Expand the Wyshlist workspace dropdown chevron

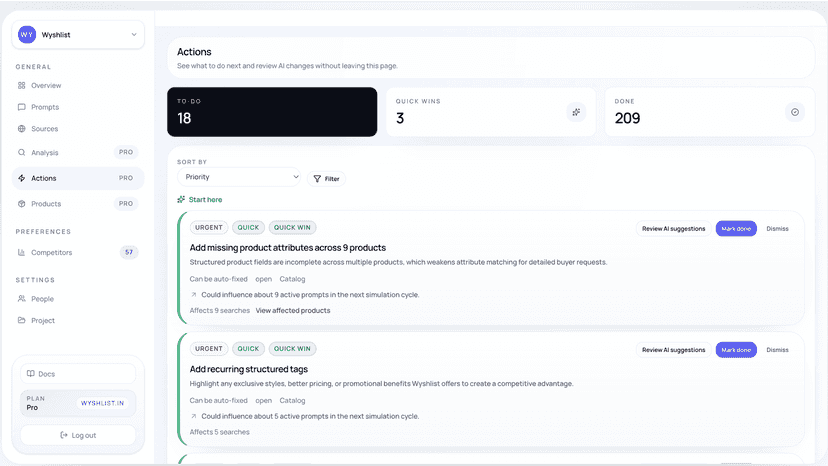pyautogui.click(x=134, y=34)
